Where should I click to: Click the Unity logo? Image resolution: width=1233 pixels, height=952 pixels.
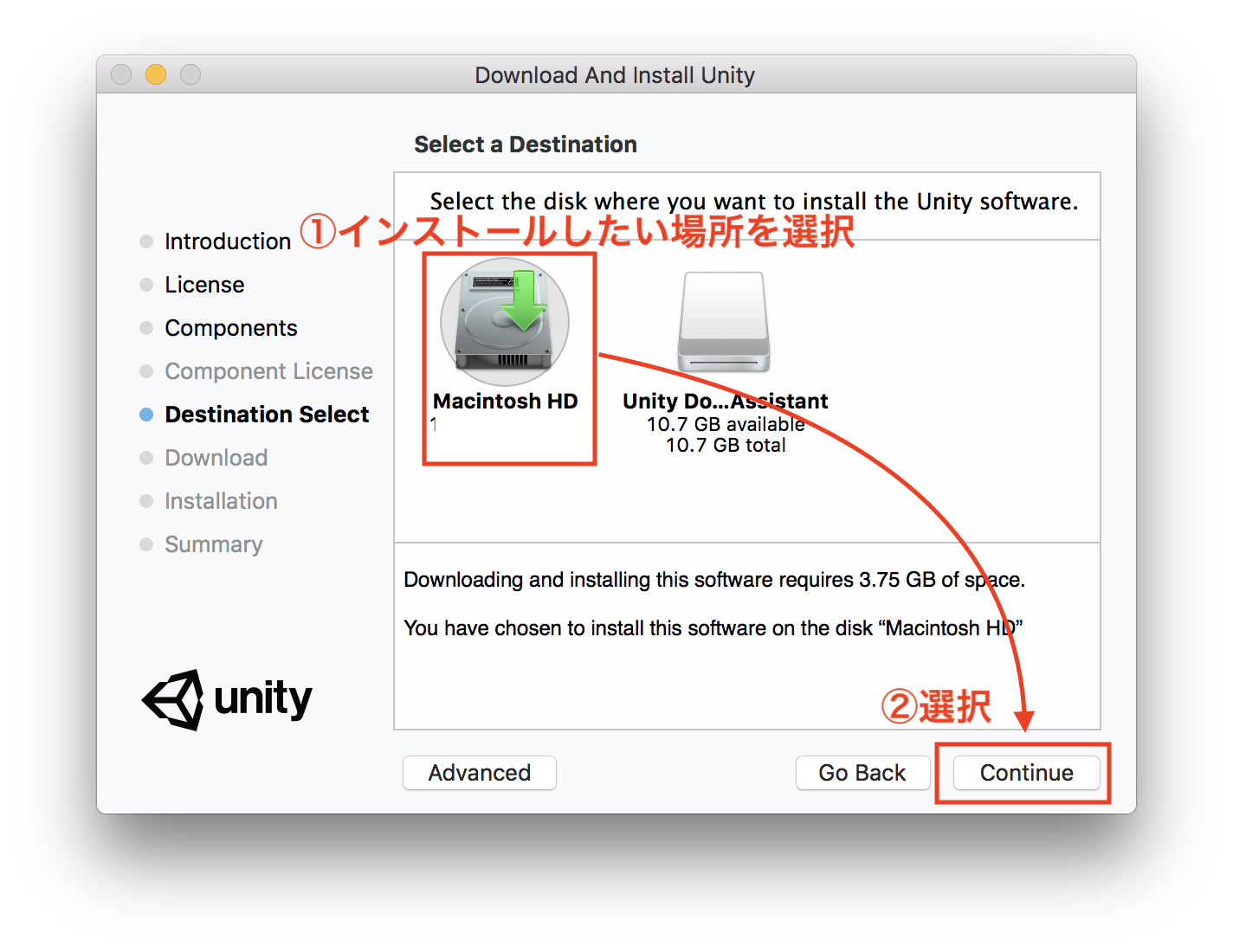pyautogui.click(x=227, y=699)
